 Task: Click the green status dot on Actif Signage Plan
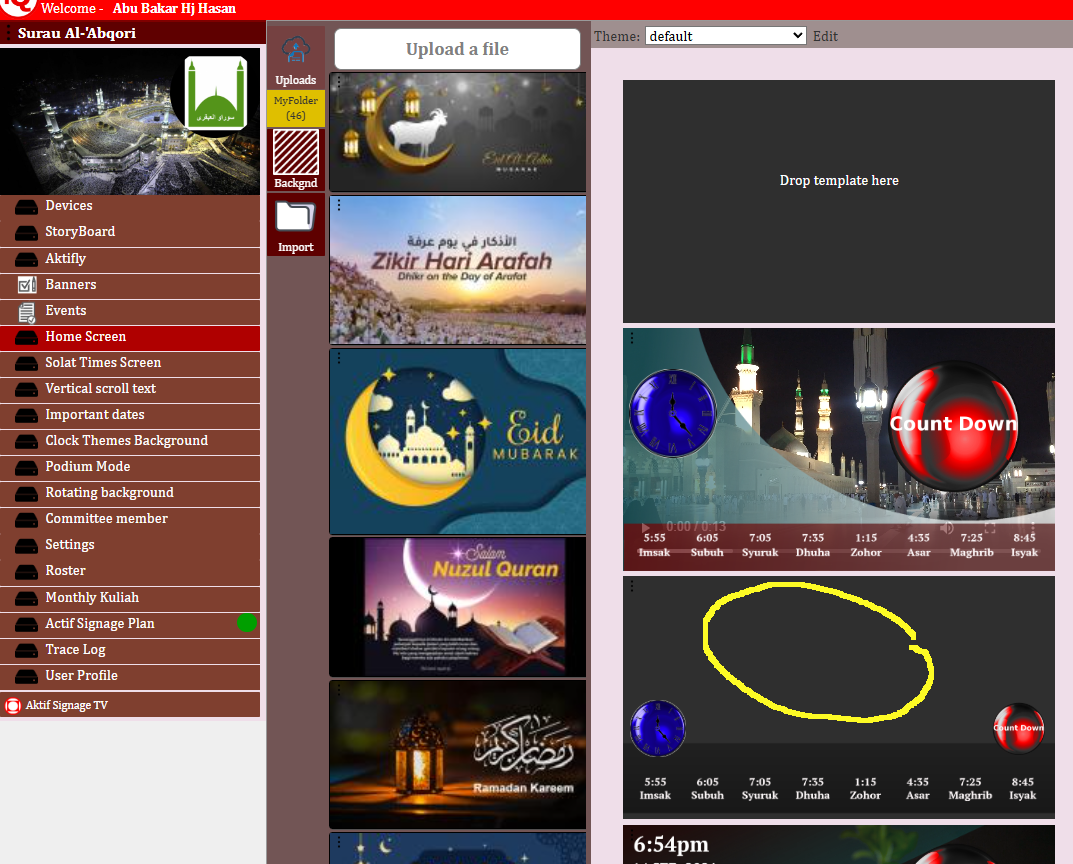point(246,623)
